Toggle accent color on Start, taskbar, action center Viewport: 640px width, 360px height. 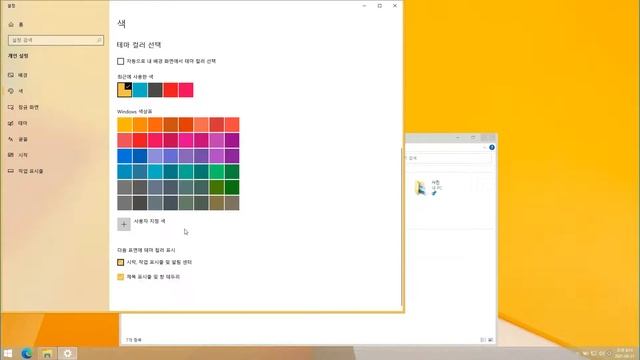tap(120, 262)
